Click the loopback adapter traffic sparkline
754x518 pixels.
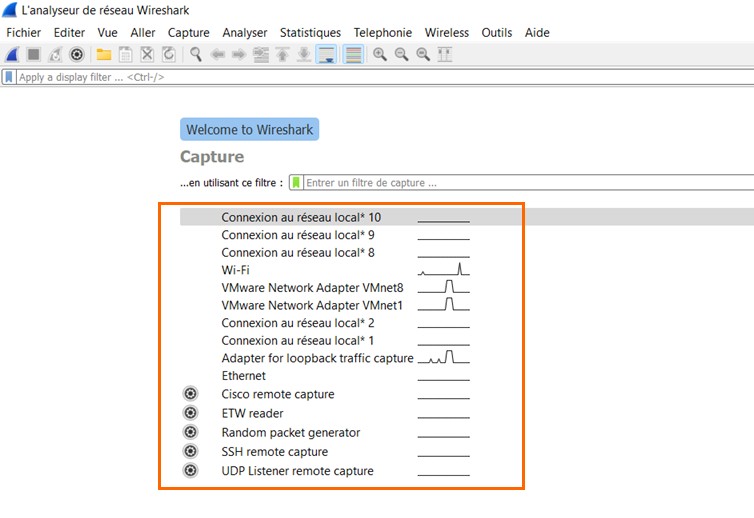click(x=443, y=357)
